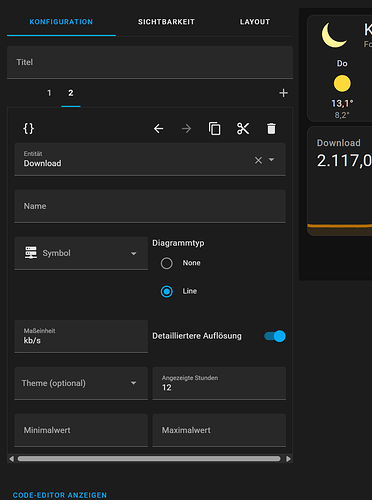Screen dimensions: 372x500
Task: Add new entity with plus icon
Action: [283, 93]
